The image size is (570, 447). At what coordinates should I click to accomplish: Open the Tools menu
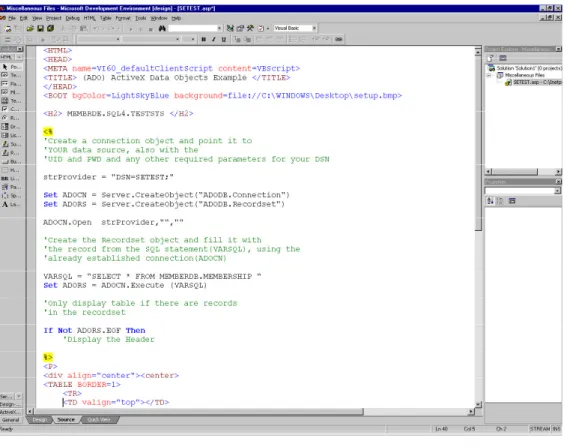click(x=141, y=18)
